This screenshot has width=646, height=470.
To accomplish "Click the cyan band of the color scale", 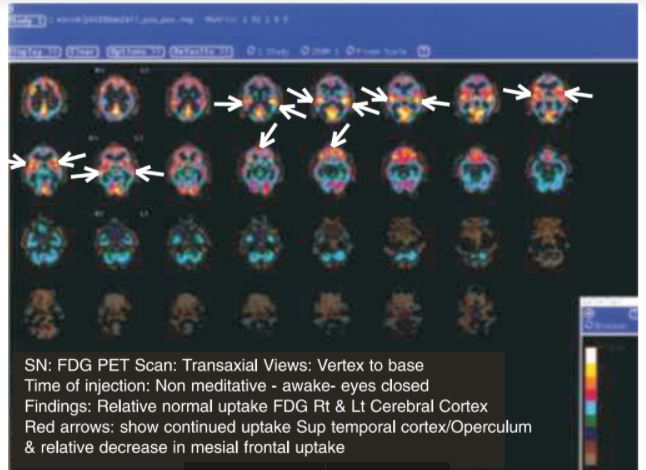I will pyautogui.click(x=591, y=408).
